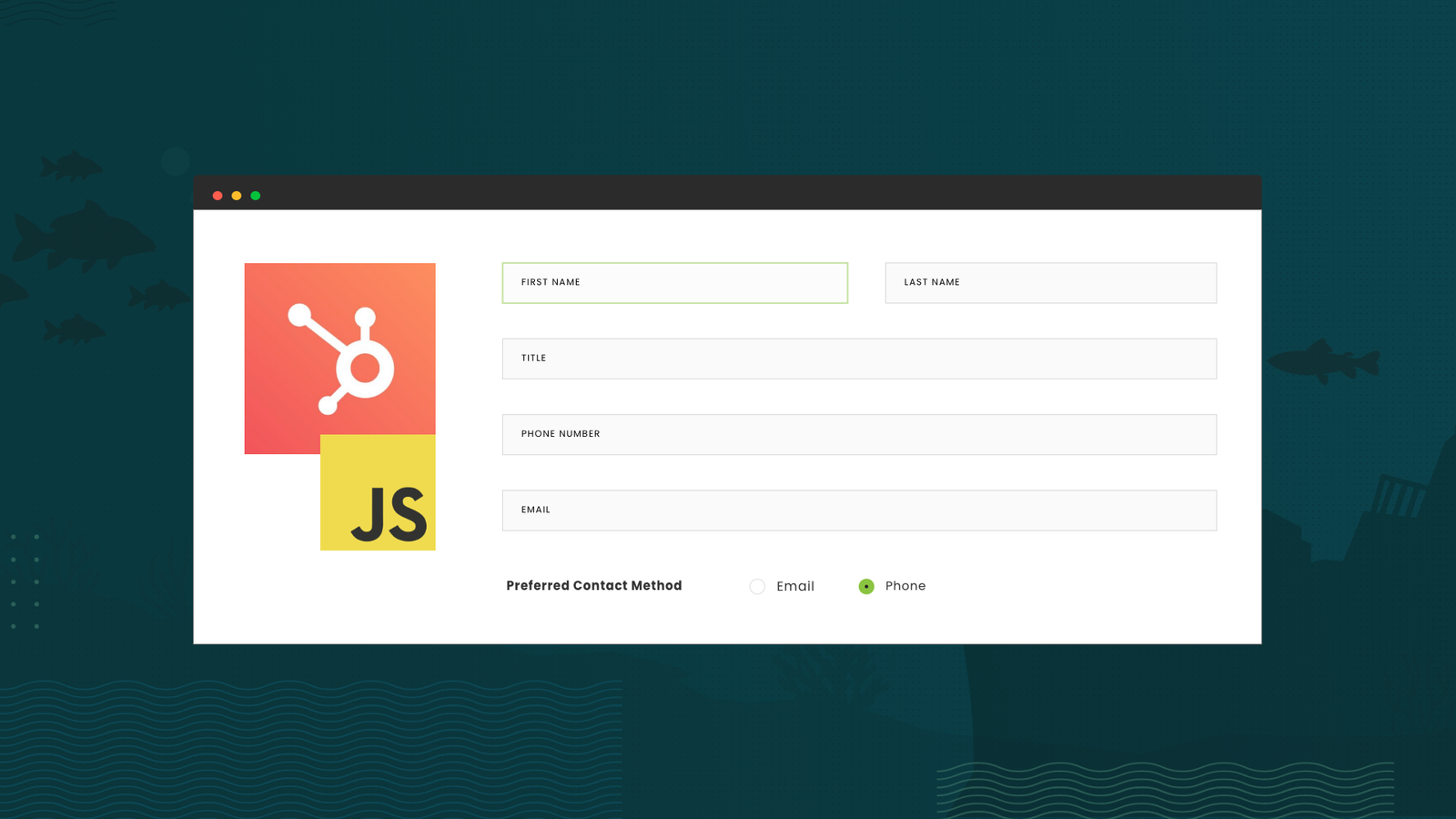This screenshot has width=1456, height=819.
Task: Click the Email option text label
Action: (x=795, y=586)
